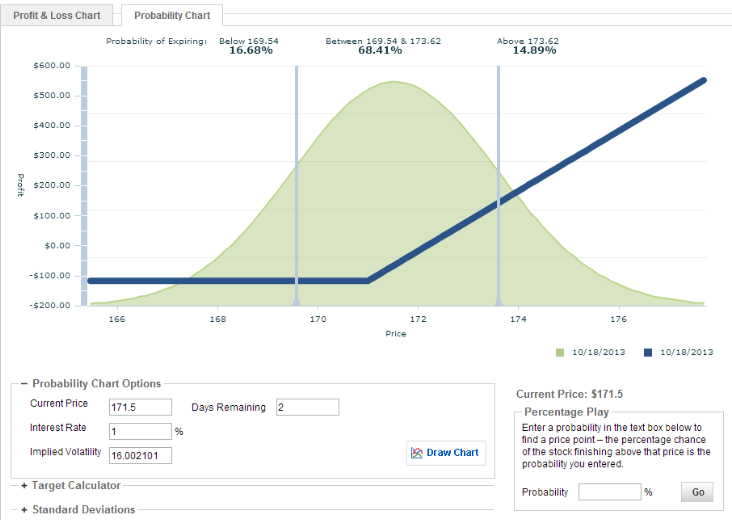Screen dimensions: 732x520
Task: Click into the Days Remaining field
Action: click(x=309, y=406)
